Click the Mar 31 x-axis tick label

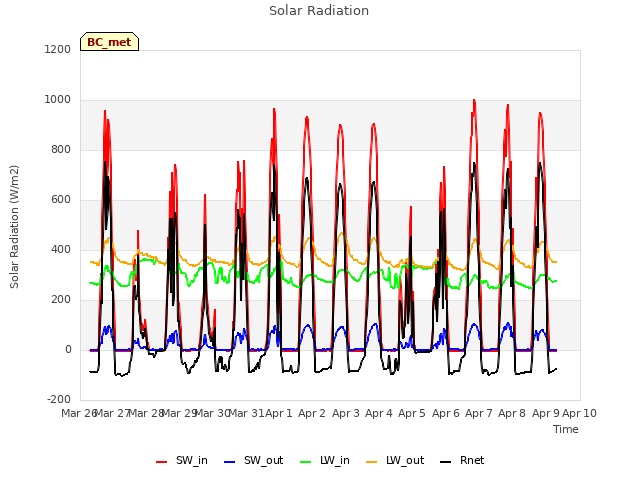(x=247, y=413)
